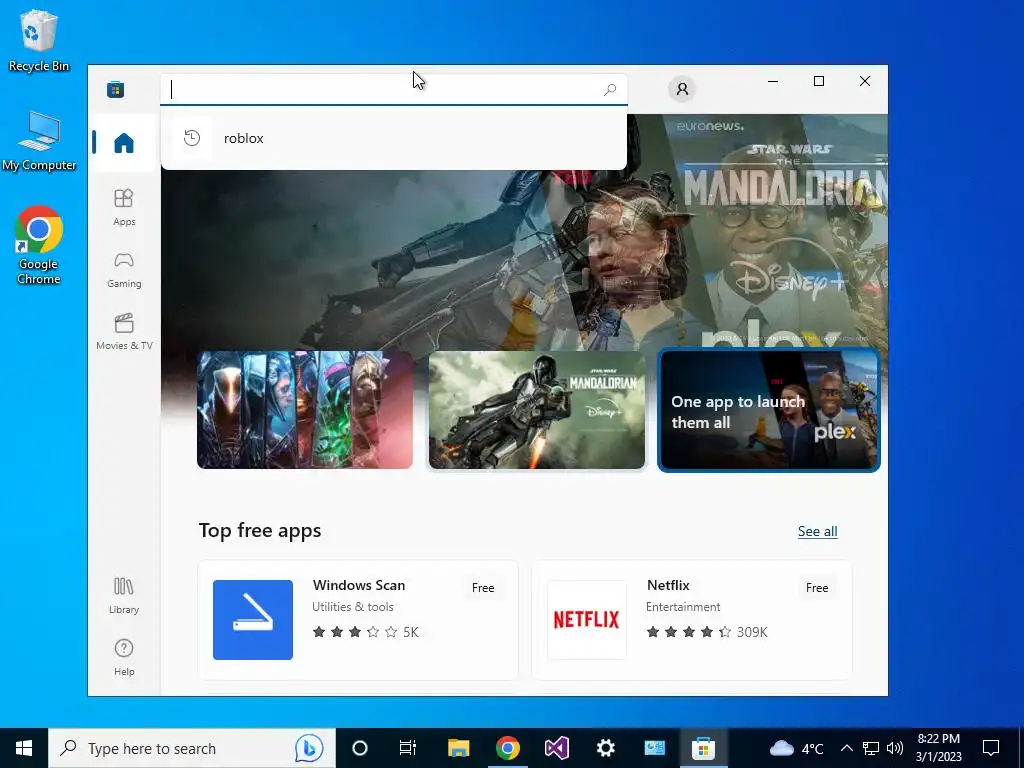Click the Microsoft Store logo icon
The height and width of the screenshot is (768, 1024).
pos(116,89)
